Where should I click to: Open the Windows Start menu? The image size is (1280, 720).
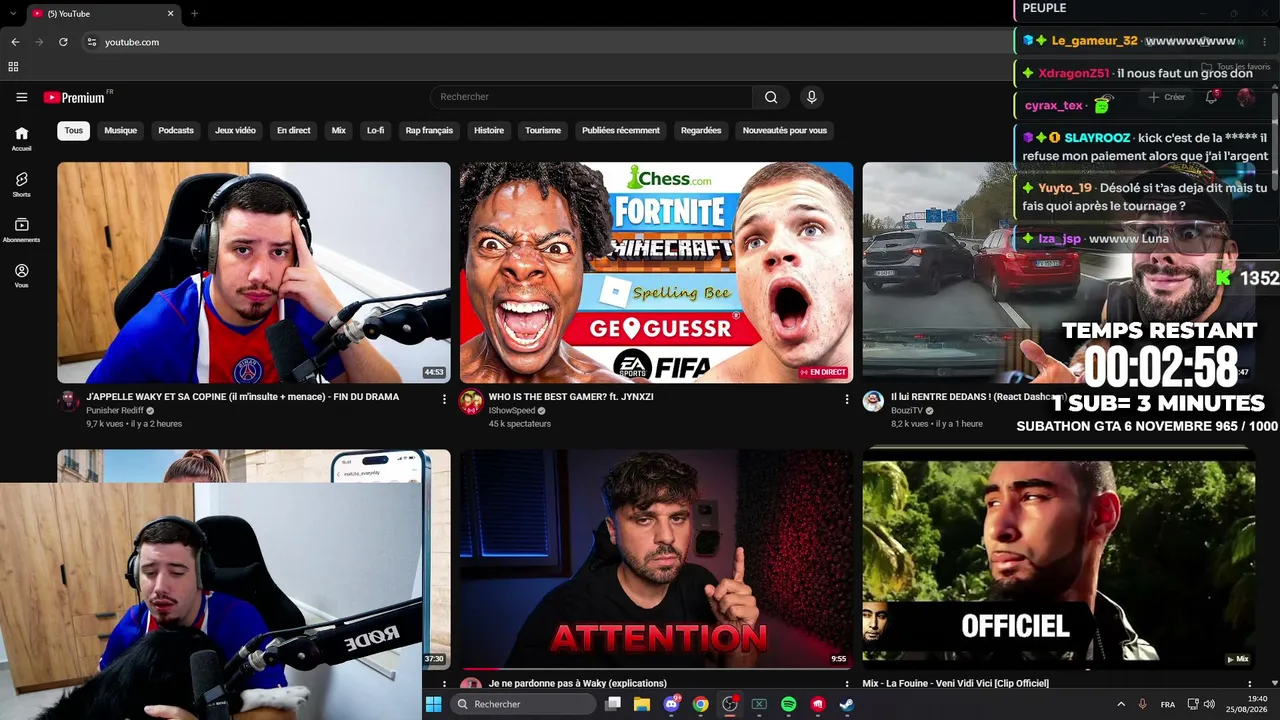point(433,704)
